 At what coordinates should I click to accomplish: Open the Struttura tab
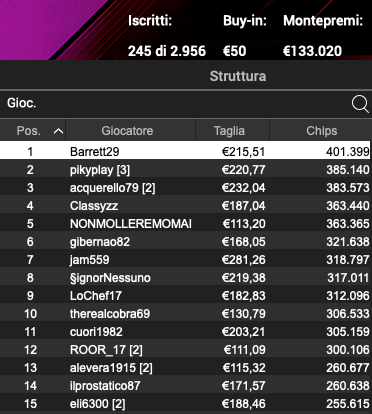coord(238,76)
